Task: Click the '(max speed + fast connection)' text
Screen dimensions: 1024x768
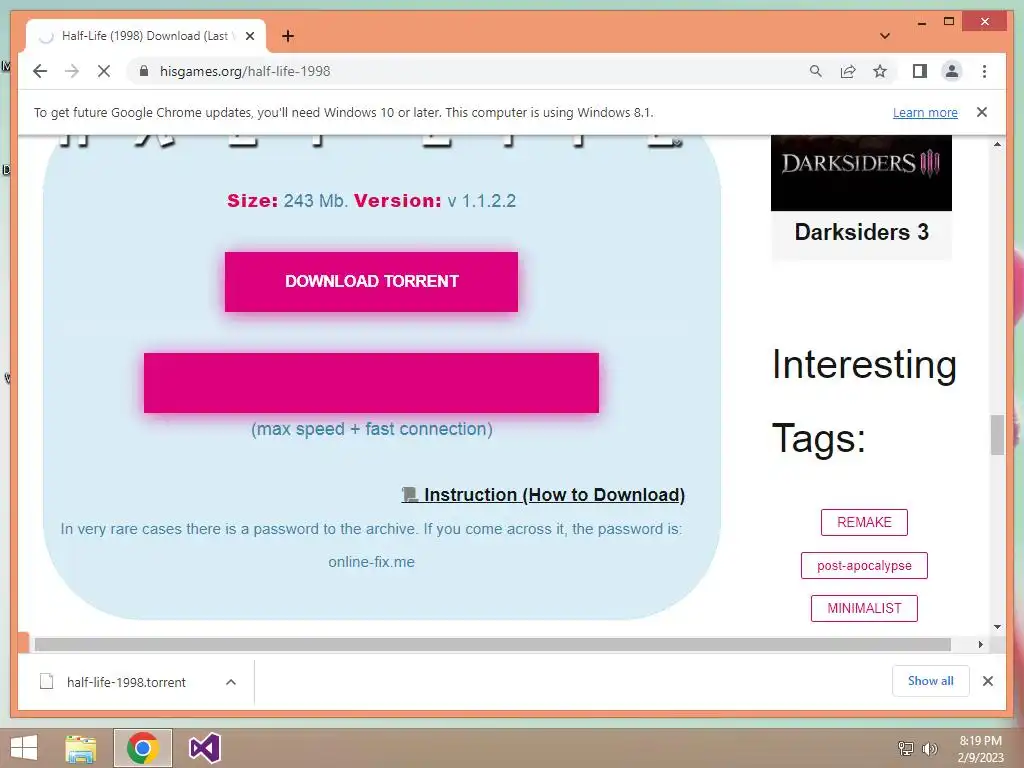Action: click(x=372, y=429)
